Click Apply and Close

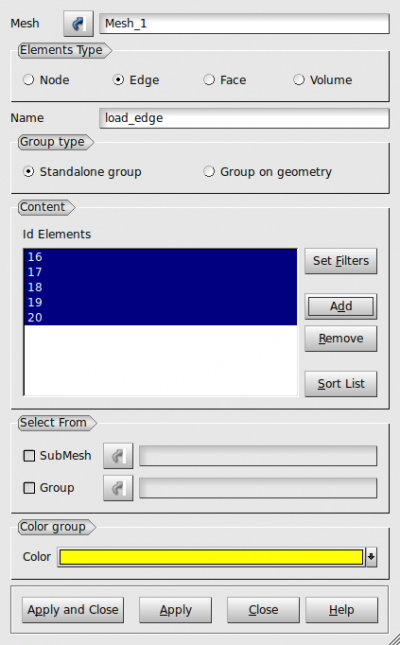pos(73,610)
